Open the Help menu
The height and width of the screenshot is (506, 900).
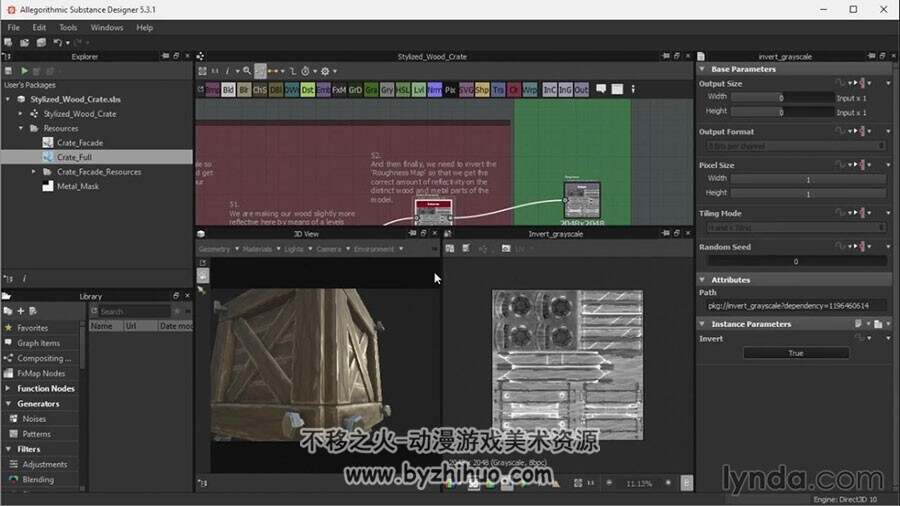point(145,28)
